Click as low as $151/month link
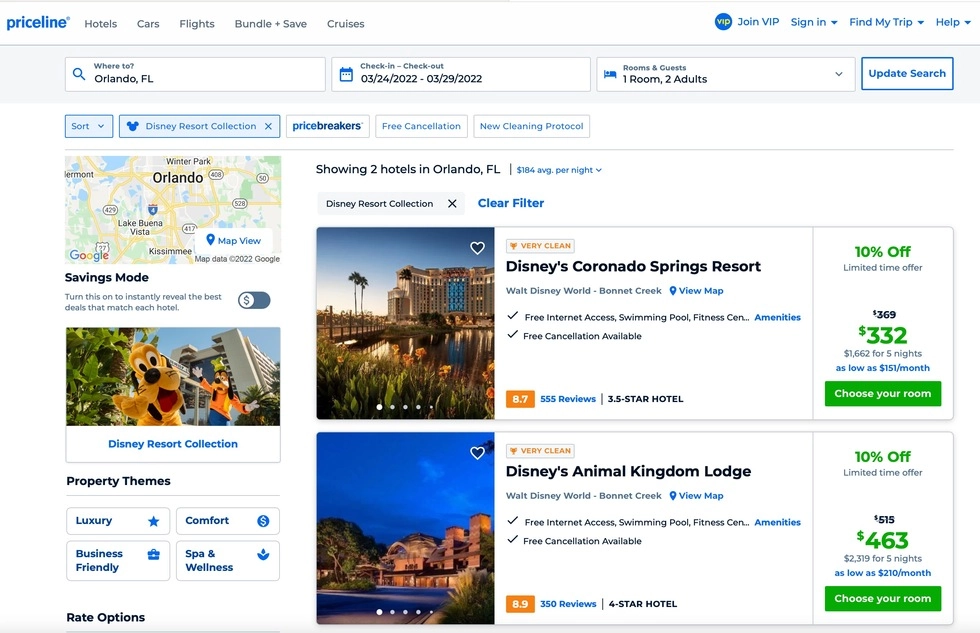 [882, 368]
